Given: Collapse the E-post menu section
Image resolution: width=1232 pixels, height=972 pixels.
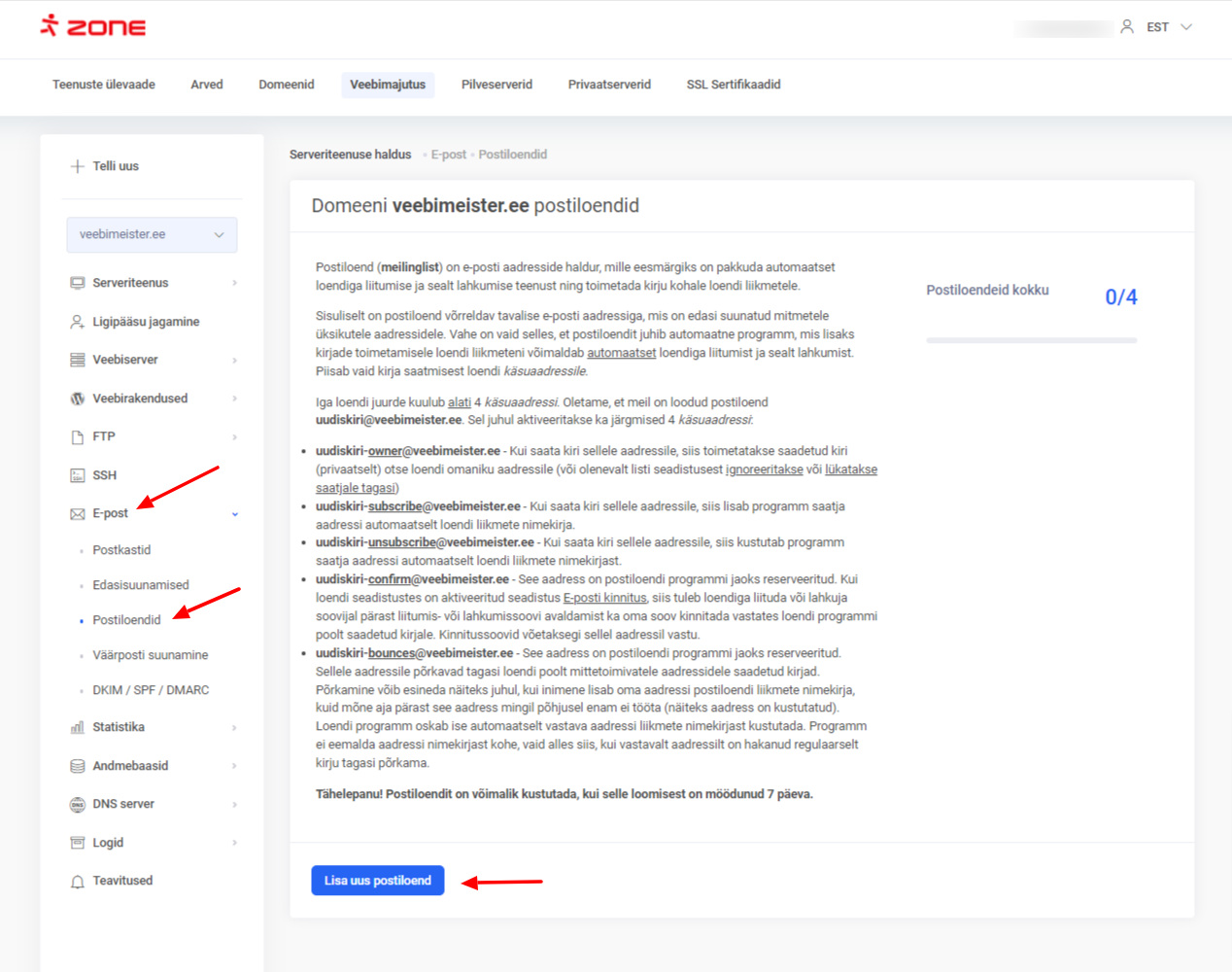Looking at the screenshot, I should pos(235,514).
